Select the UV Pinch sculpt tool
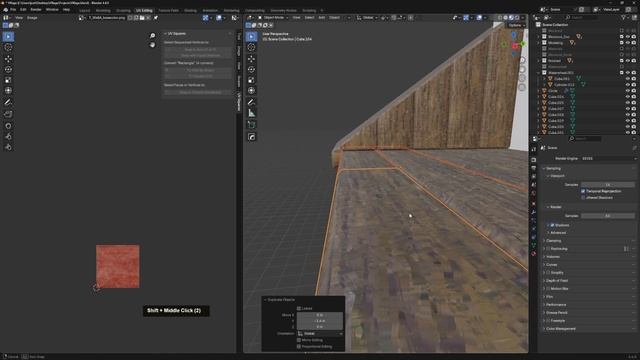Image resolution: width=640 pixels, height=360 pixels. coord(8,147)
